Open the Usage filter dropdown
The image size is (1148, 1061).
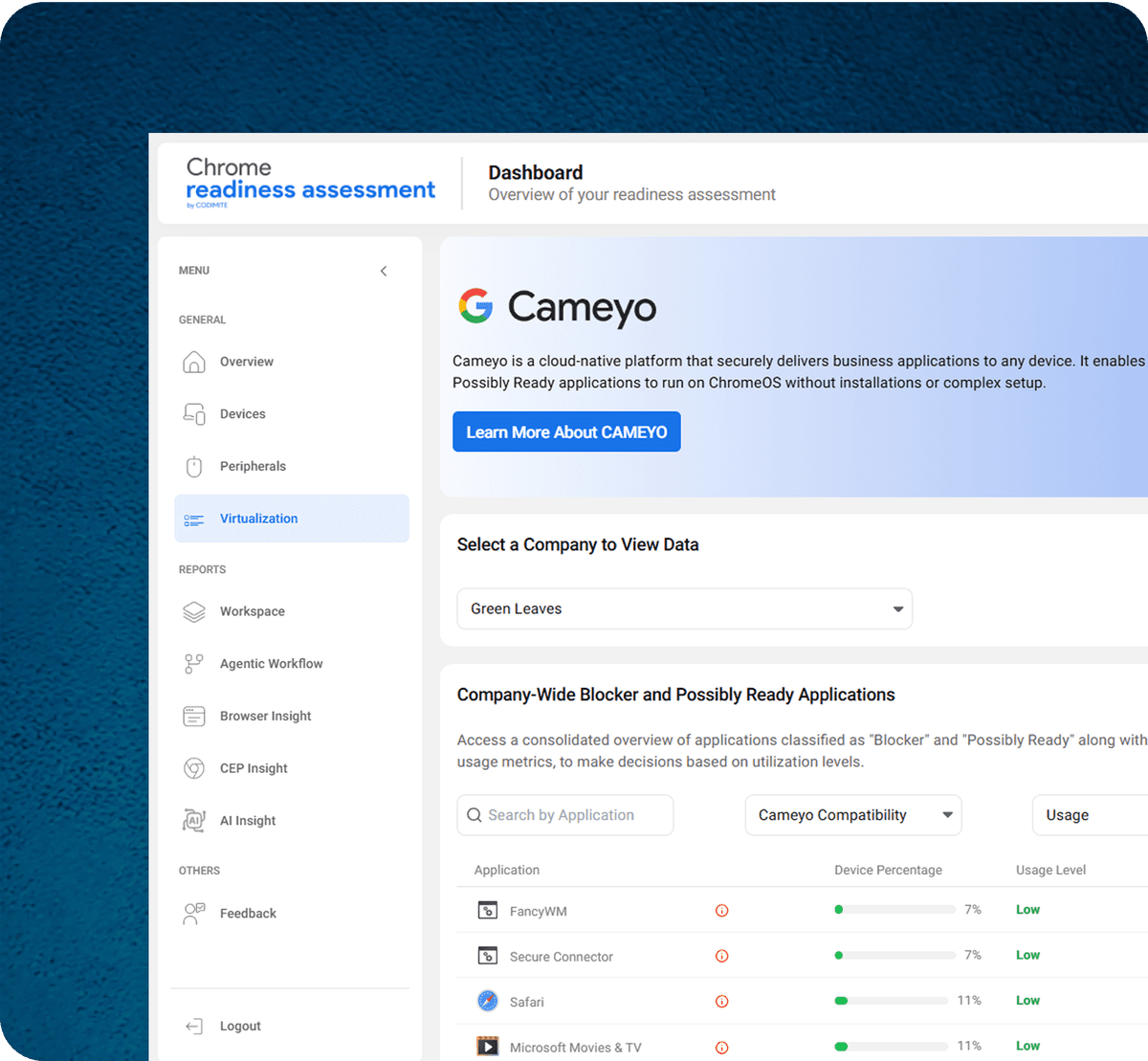[1091, 815]
